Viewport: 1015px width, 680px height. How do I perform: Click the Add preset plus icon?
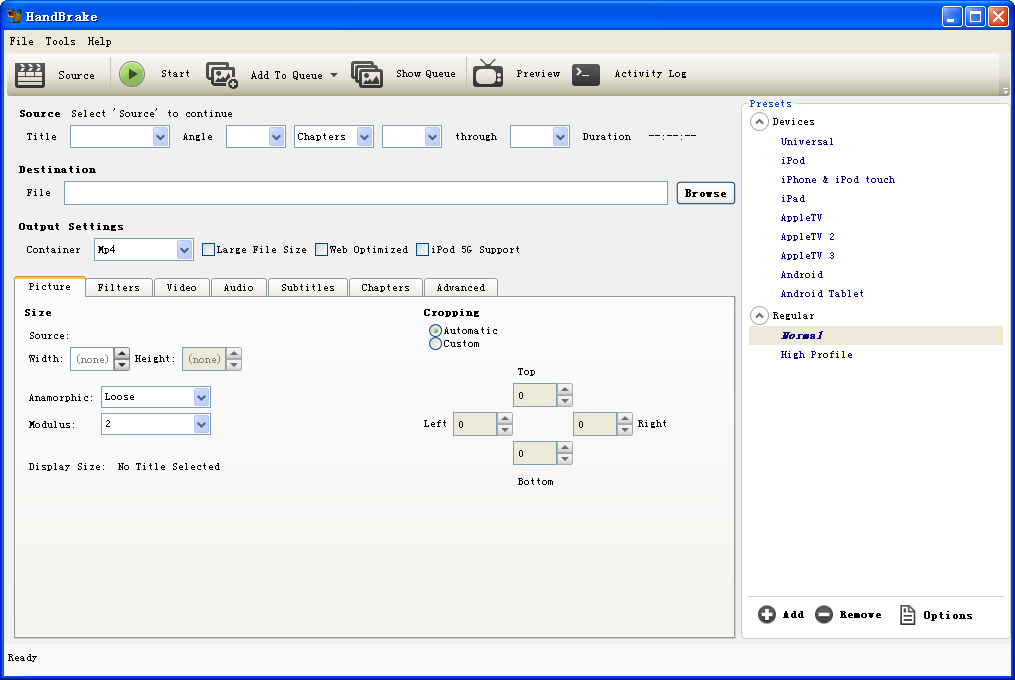tap(766, 615)
